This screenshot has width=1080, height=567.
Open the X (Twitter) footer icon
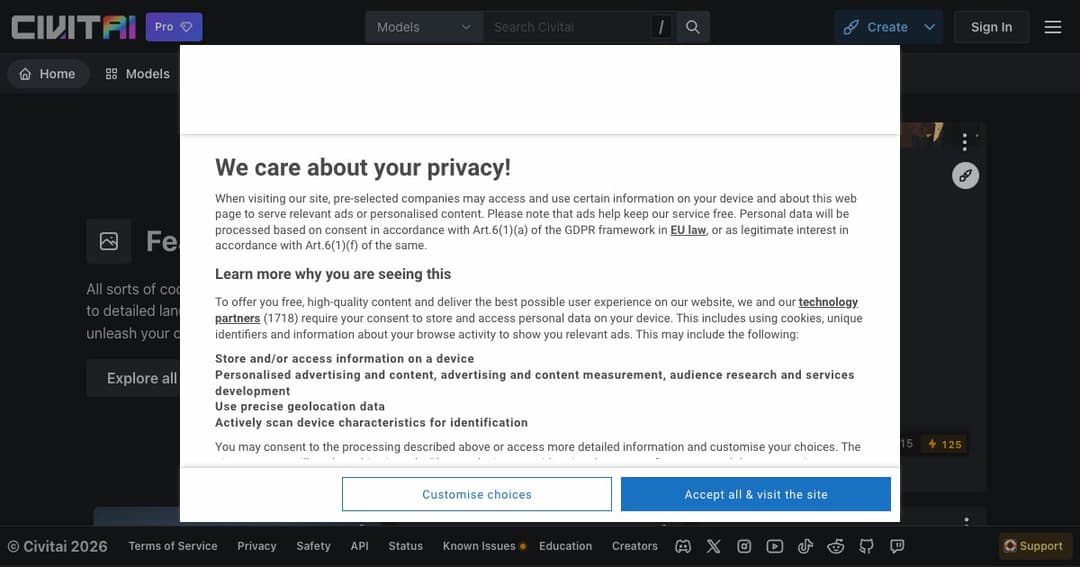pos(714,546)
